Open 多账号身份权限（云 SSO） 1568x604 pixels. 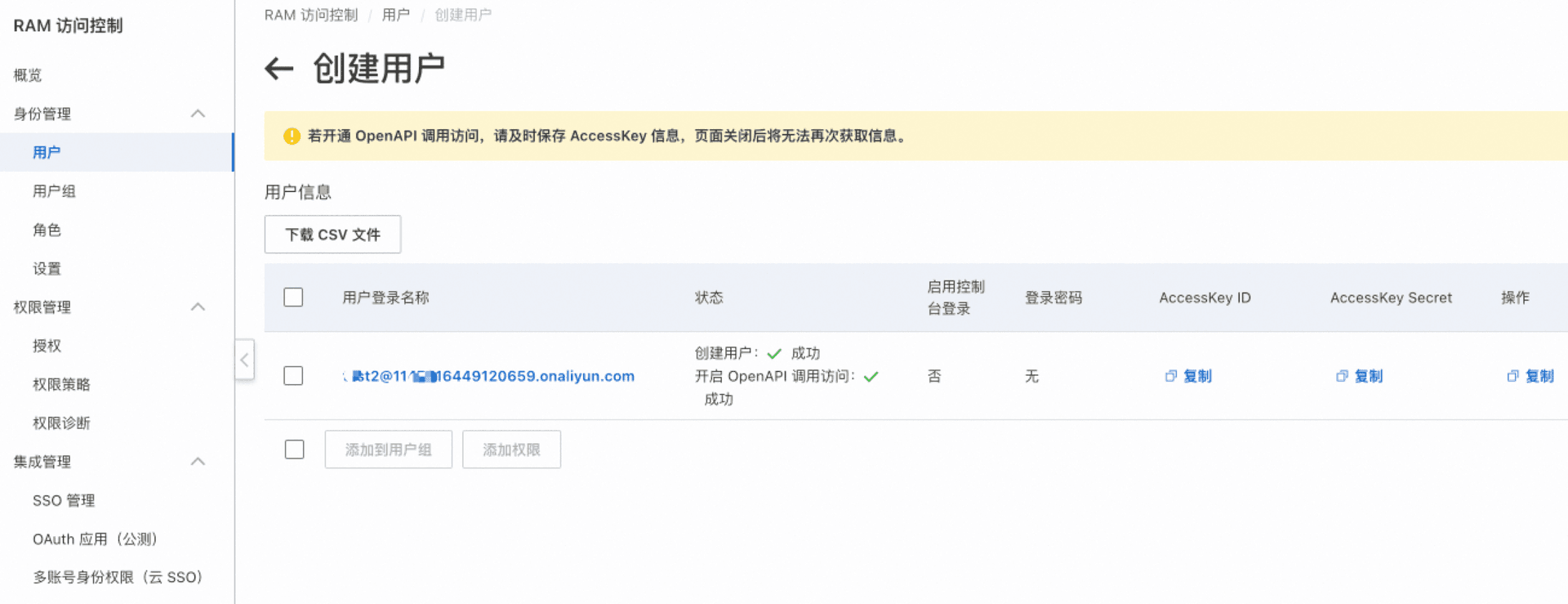click(118, 577)
